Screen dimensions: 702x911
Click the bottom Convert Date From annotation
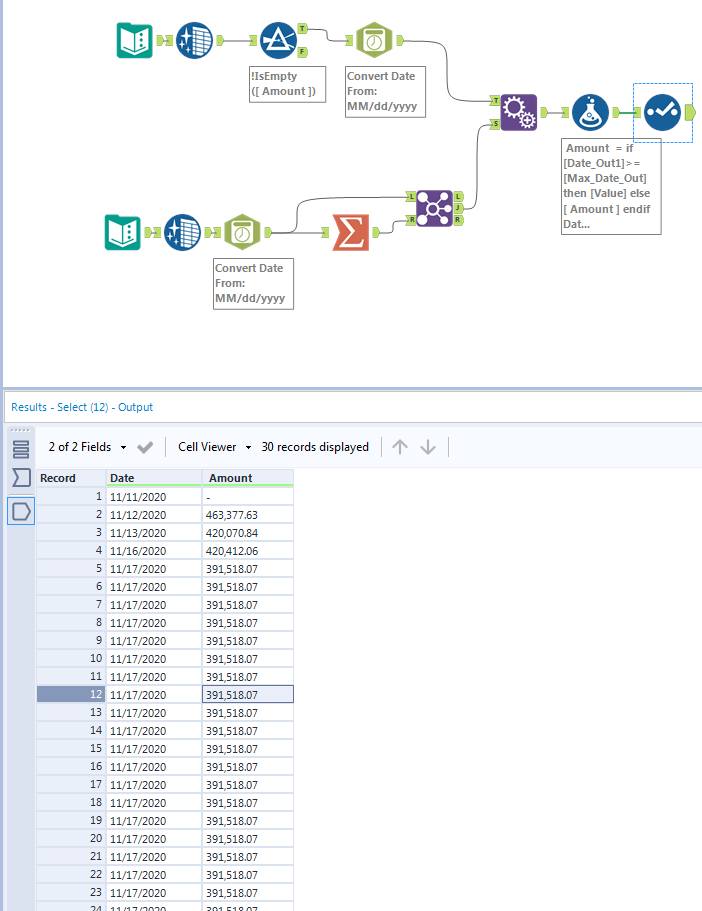[x=253, y=284]
